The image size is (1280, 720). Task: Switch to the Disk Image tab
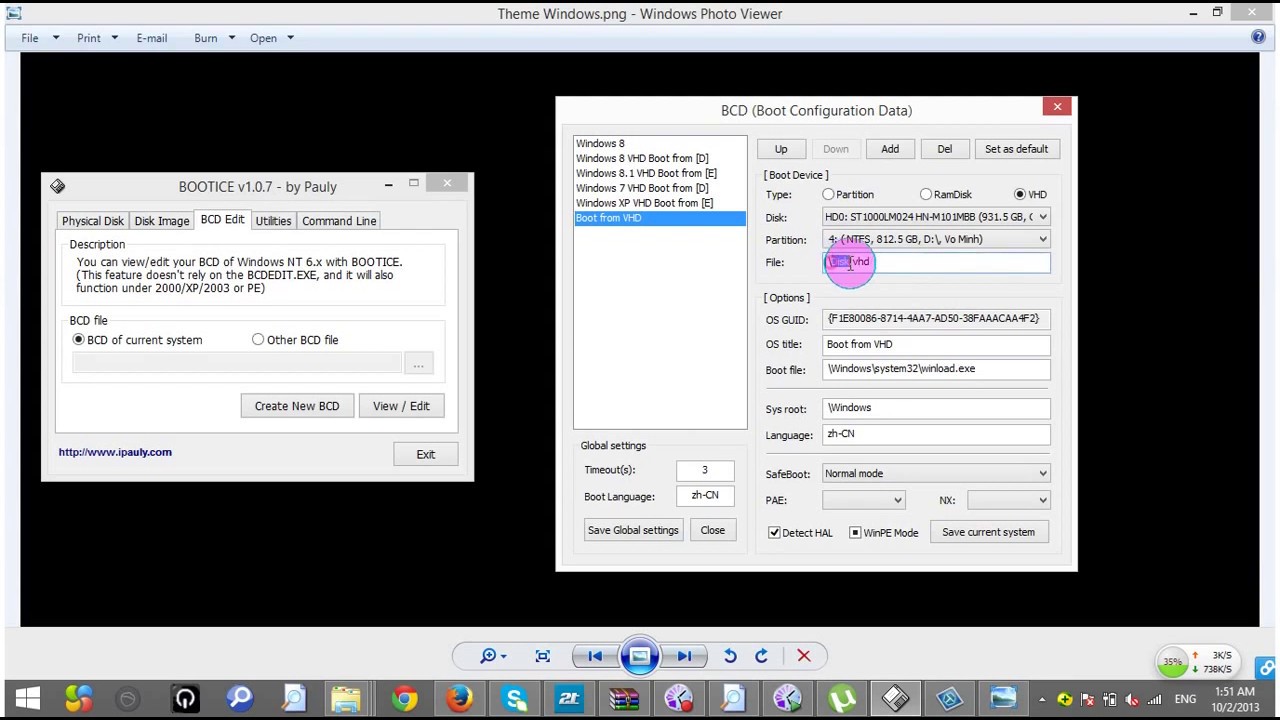point(161,221)
